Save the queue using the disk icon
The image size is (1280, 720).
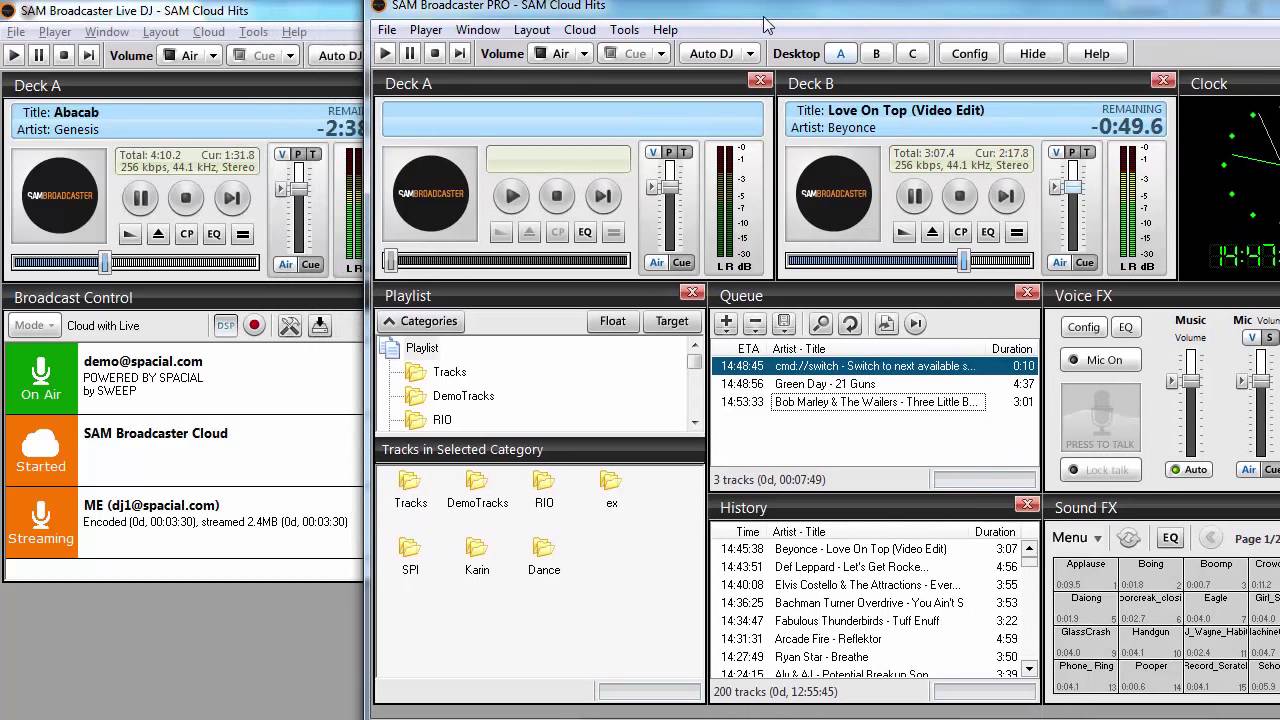click(x=784, y=323)
